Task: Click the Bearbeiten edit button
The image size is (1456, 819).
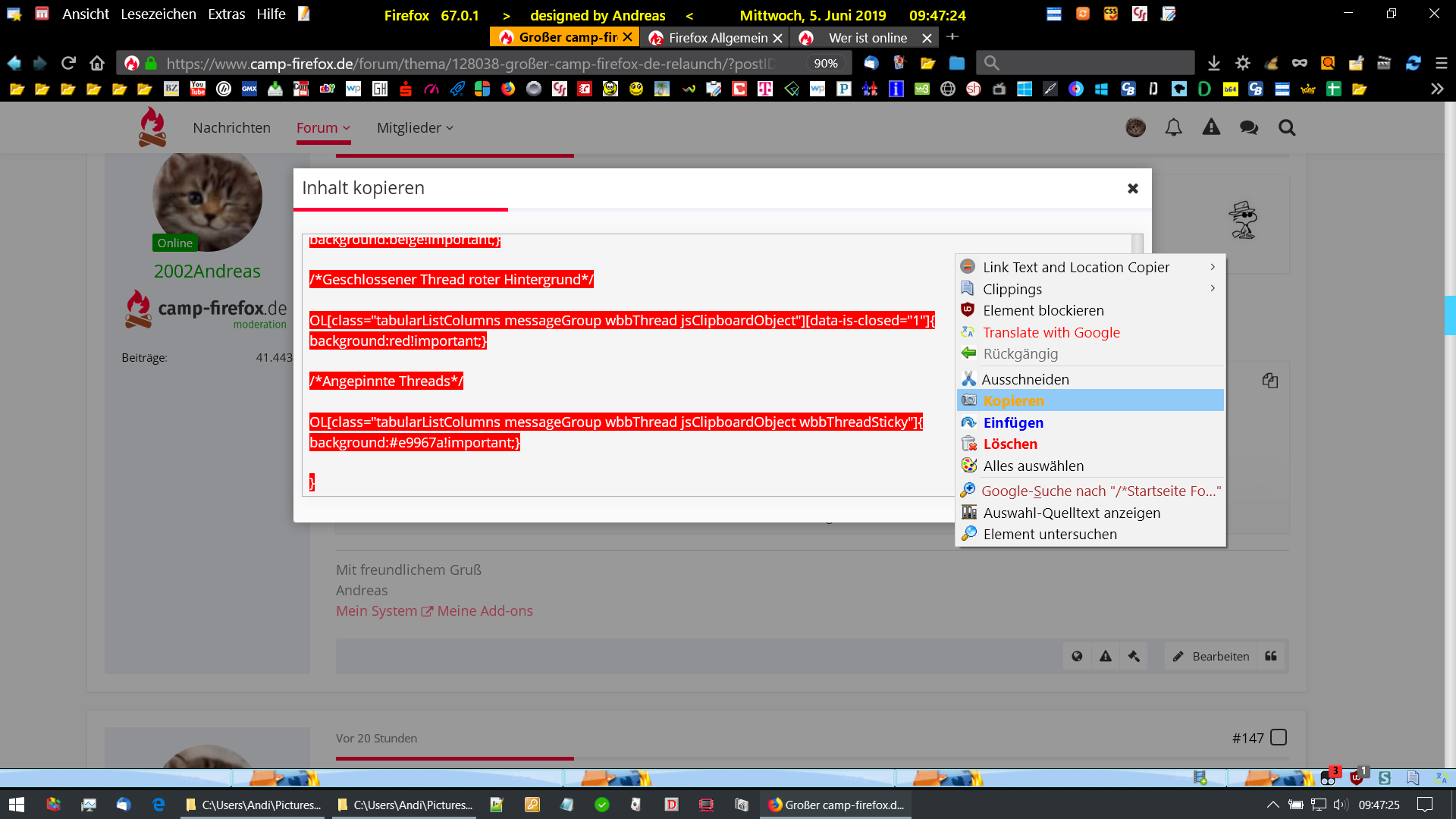Action: [1211, 656]
